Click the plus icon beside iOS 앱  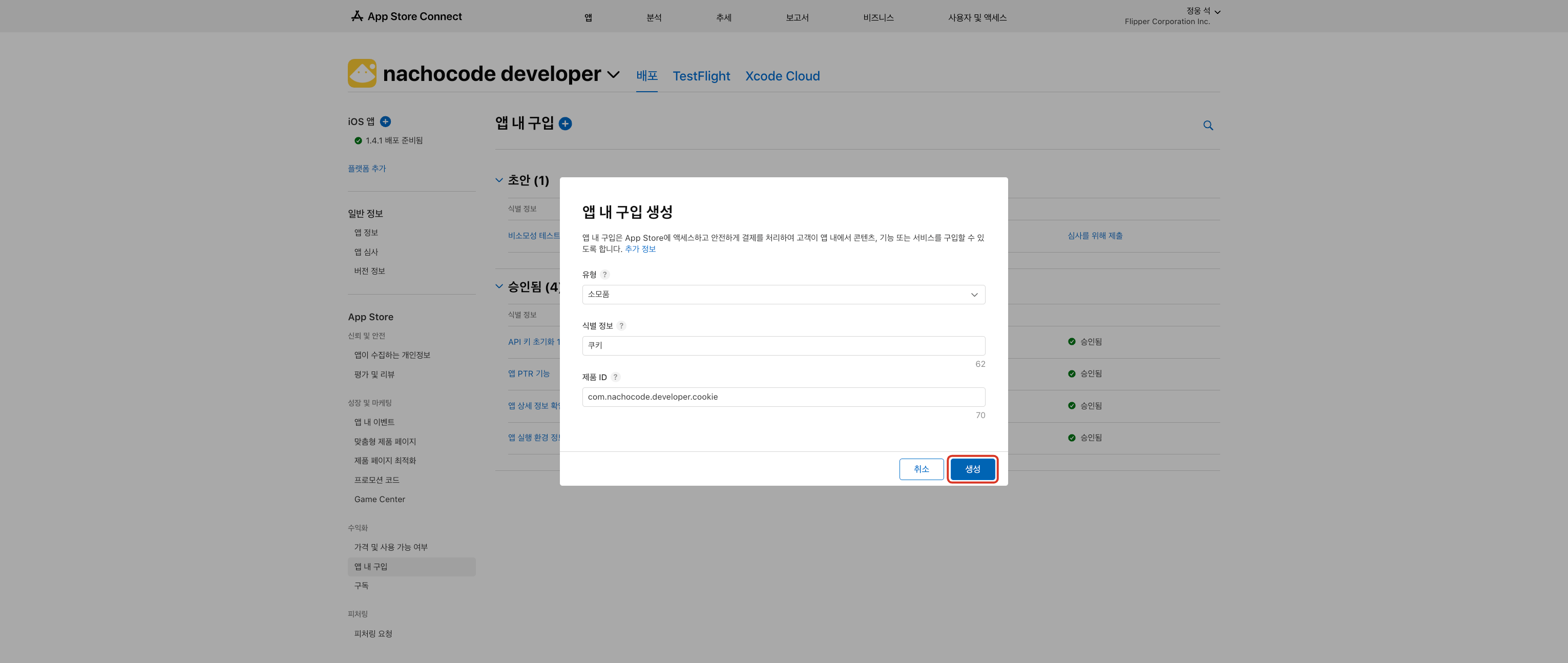[385, 122]
